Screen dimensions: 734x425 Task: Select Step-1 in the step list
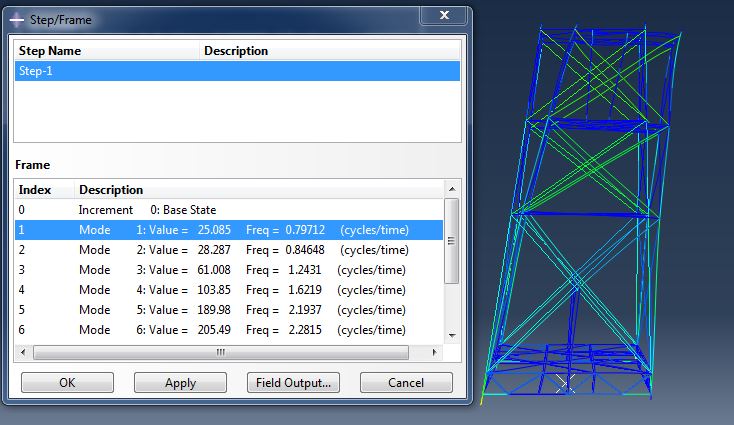(238, 71)
